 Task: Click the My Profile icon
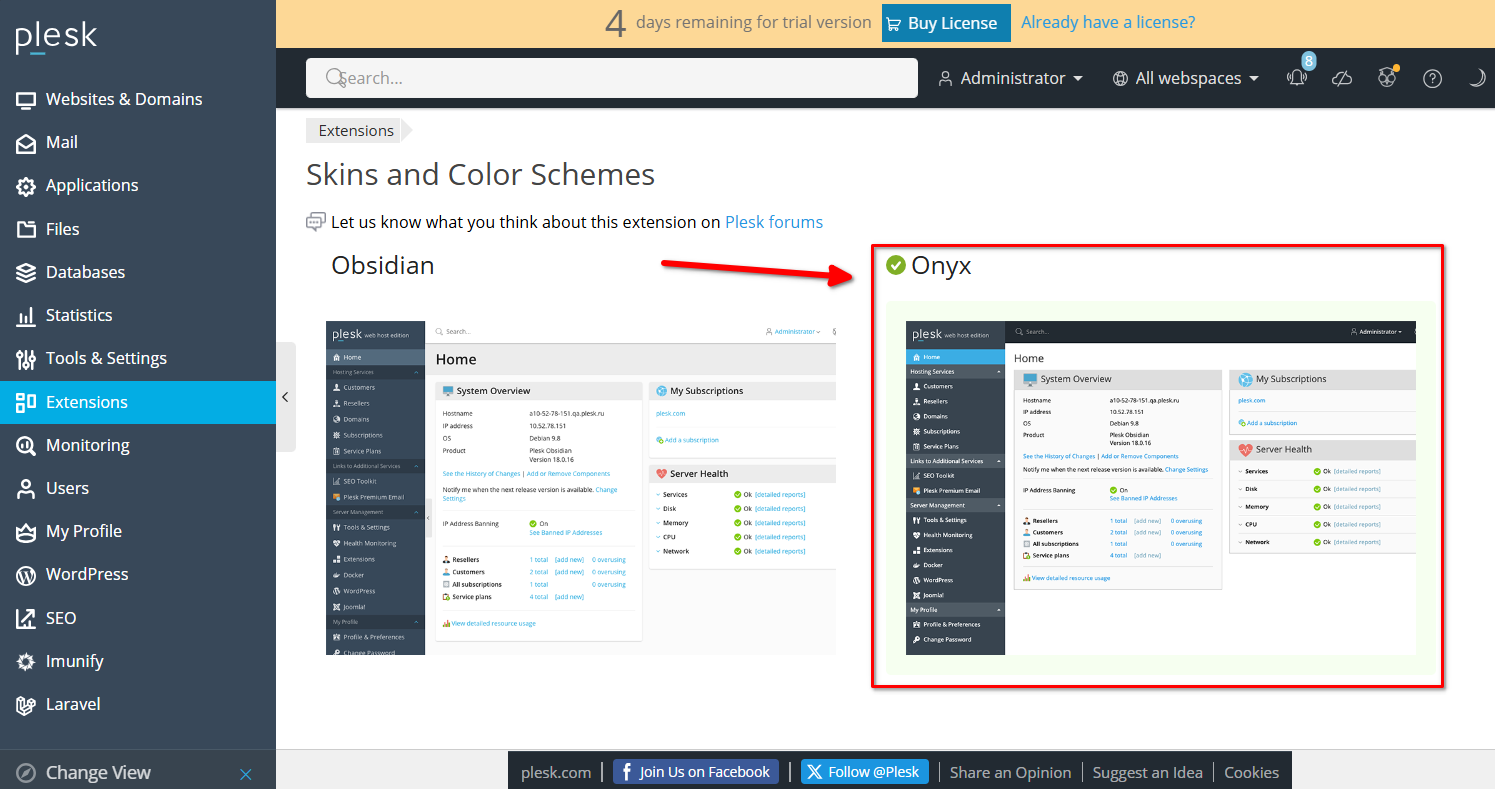pos(26,532)
